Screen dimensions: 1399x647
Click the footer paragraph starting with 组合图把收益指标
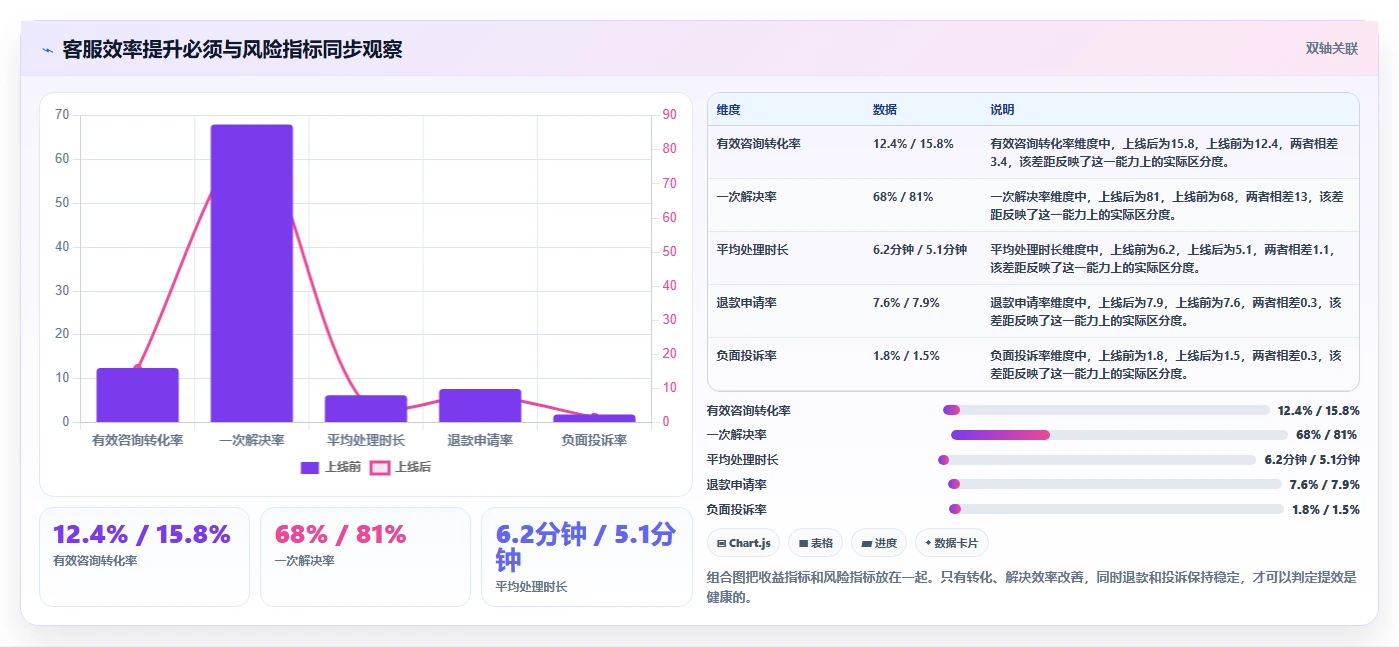coord(1032,588)
